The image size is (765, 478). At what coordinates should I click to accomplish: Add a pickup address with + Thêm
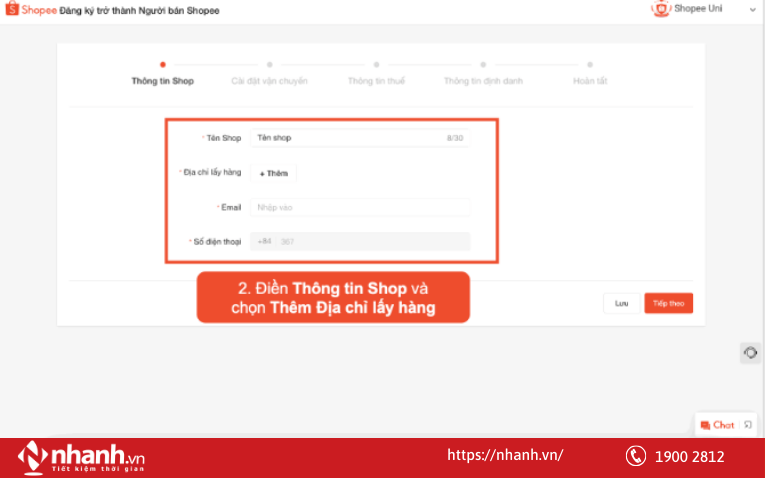coord(273,173)
